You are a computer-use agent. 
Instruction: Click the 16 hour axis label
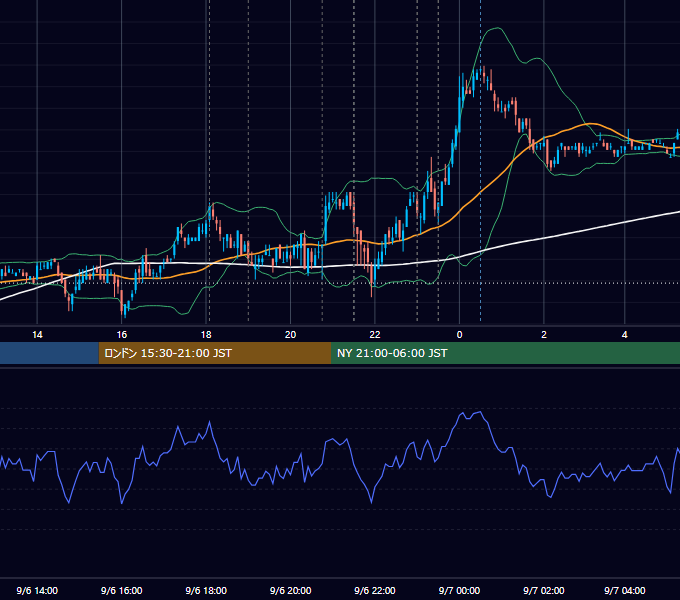point(122,335)
